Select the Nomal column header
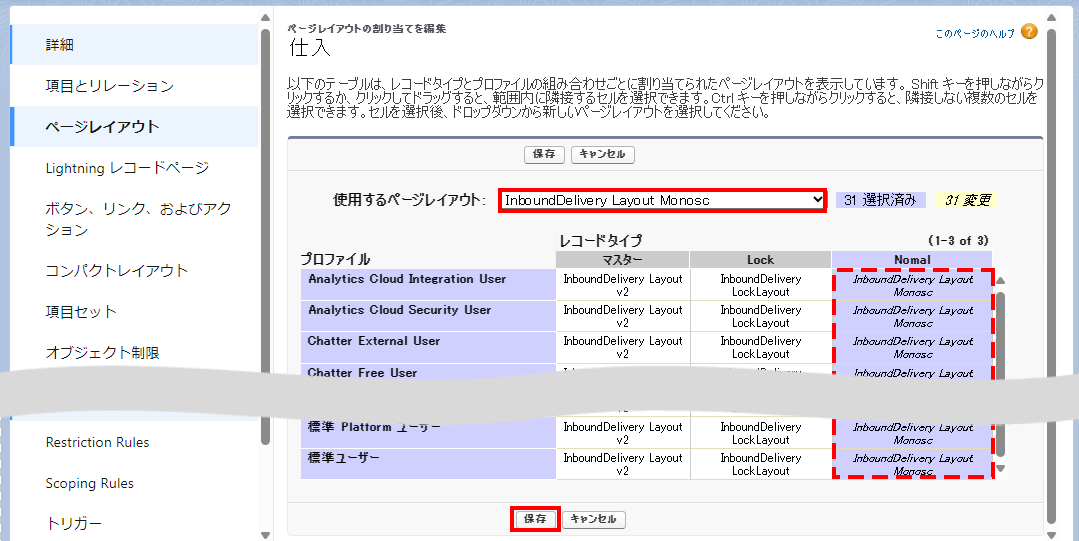 [x=912, y=260]
